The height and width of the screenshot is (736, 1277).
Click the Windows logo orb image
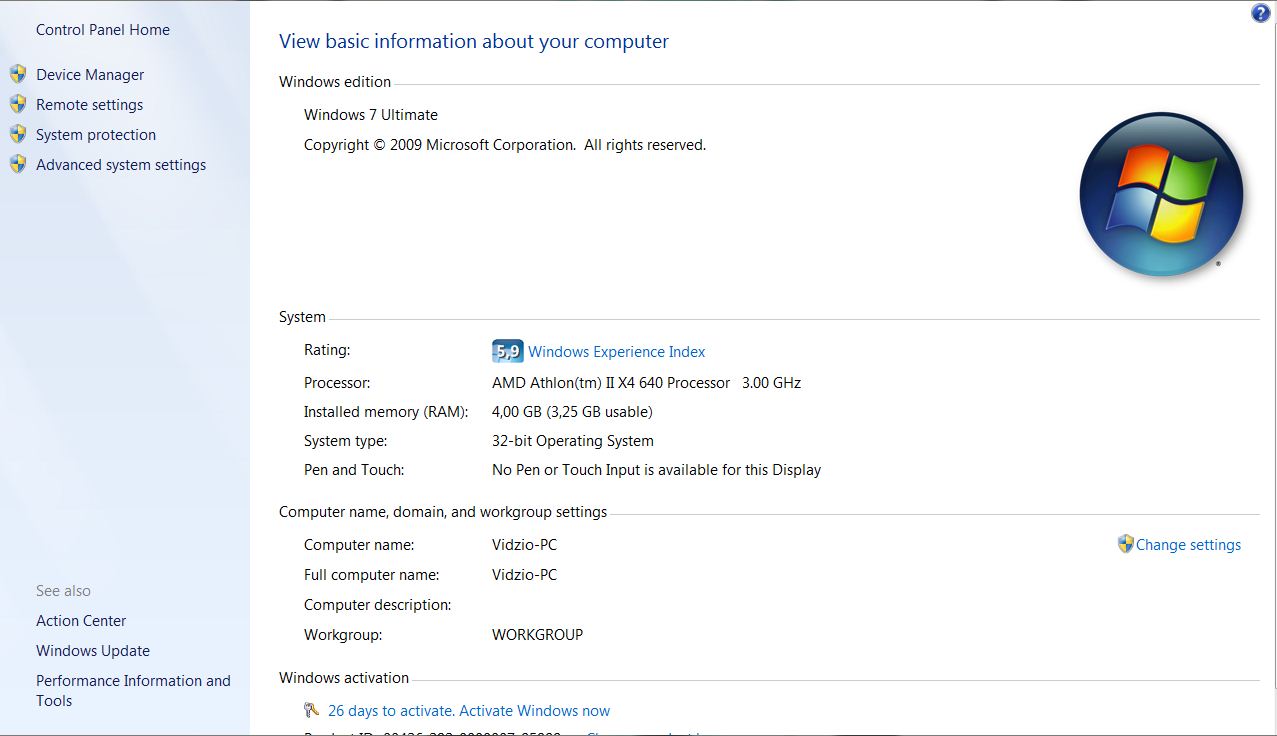(x=1161, y=194)
